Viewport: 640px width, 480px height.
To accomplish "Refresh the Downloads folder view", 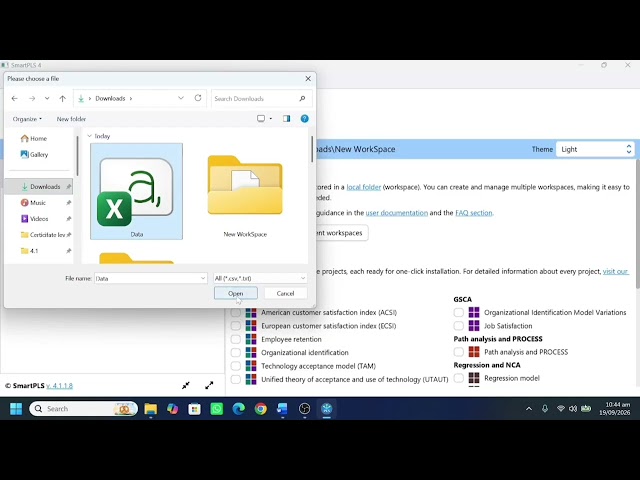I will tap(198, 98).
